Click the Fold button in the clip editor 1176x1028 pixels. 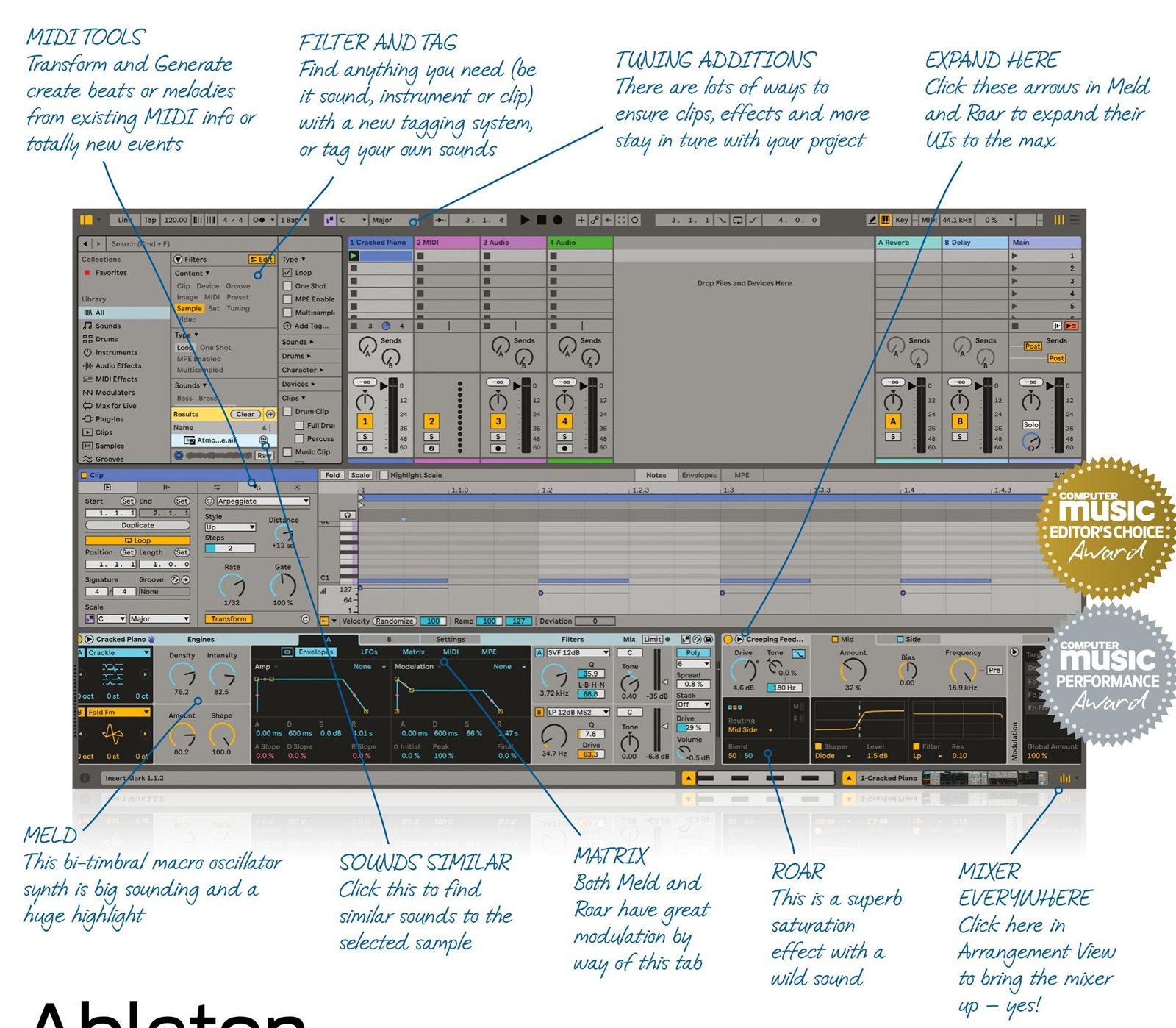coord(332,475)
